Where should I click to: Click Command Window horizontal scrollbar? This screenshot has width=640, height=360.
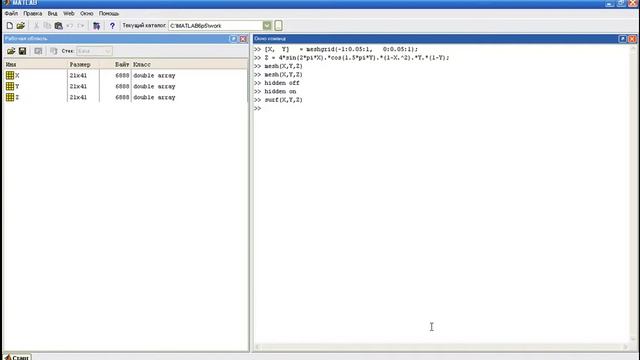coord(441,347)
